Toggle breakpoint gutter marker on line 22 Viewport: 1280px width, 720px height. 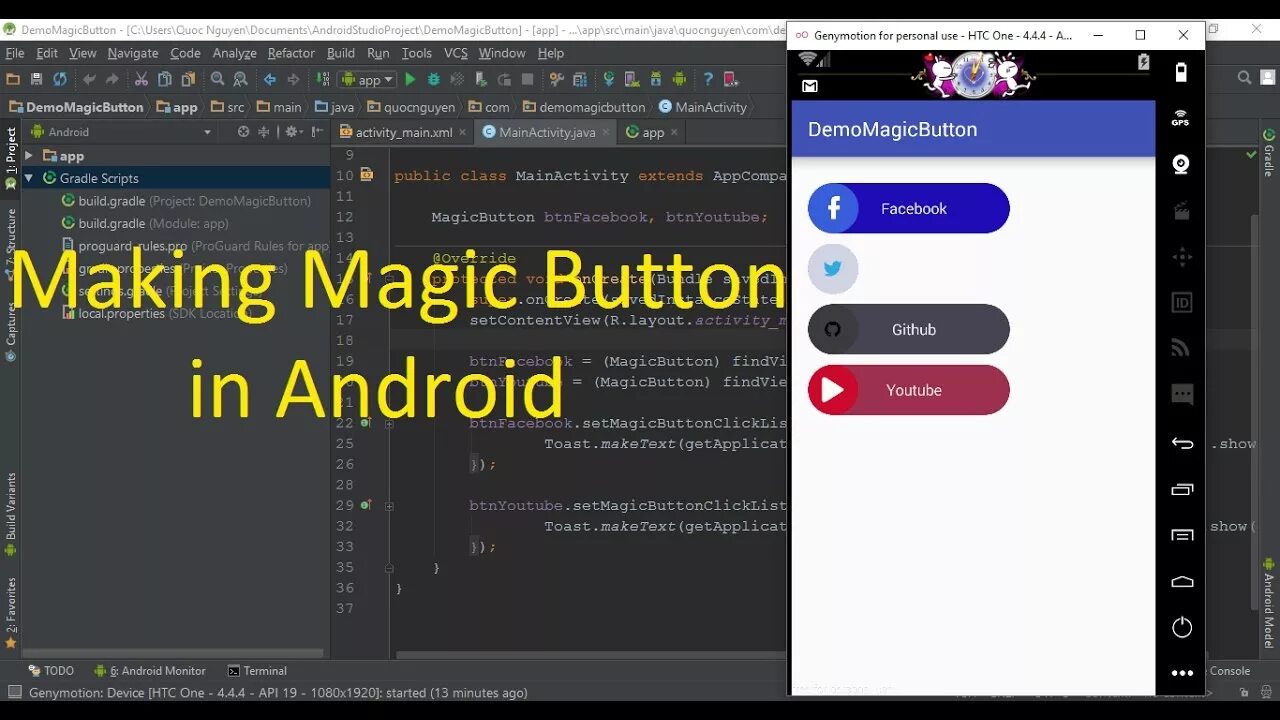[x=366, y=423]
